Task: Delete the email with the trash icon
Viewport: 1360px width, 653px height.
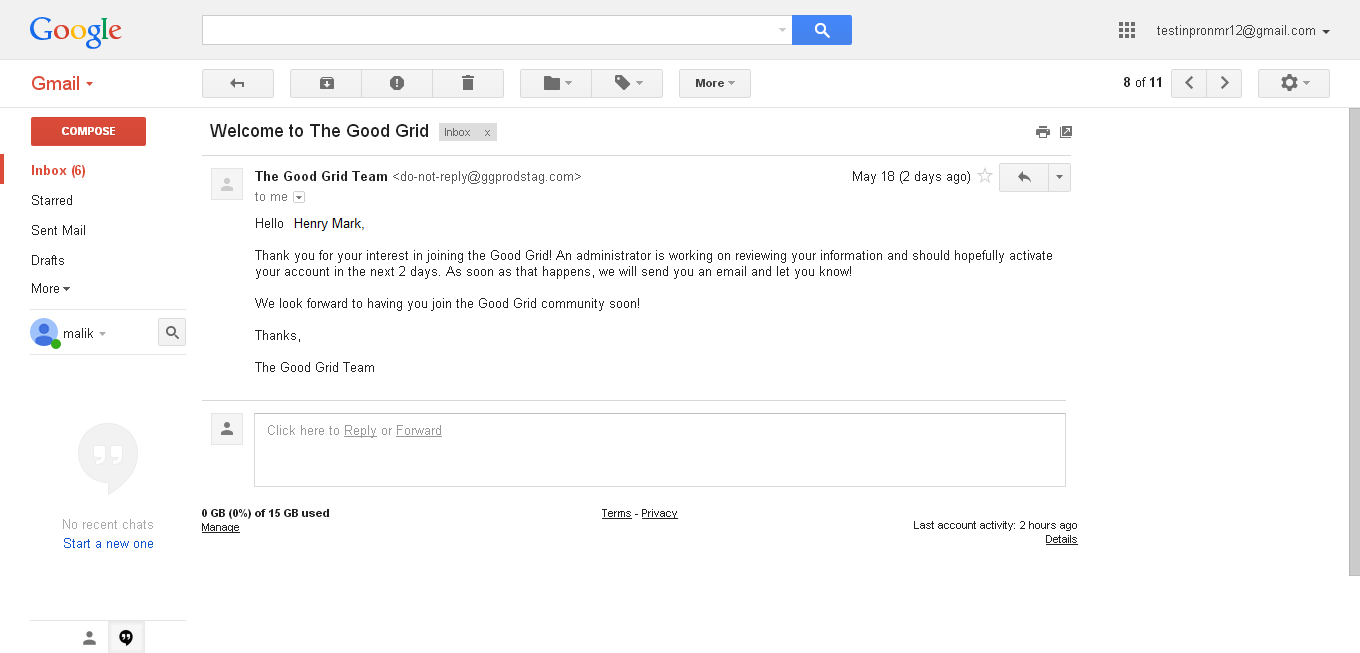Action: [468, 83]
